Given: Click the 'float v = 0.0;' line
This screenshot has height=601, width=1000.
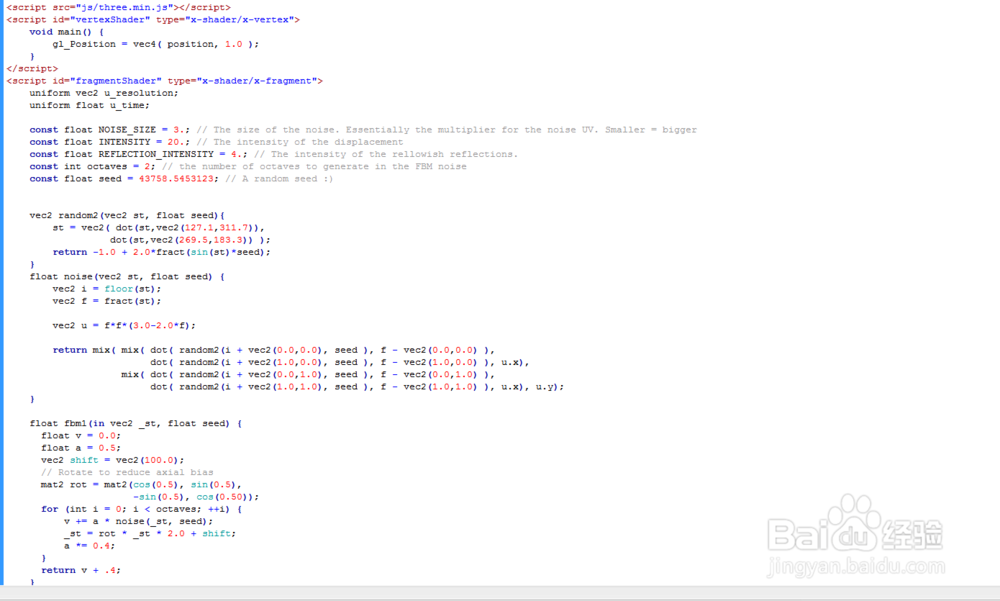Looking at the screenshot, I should point(81,436).
